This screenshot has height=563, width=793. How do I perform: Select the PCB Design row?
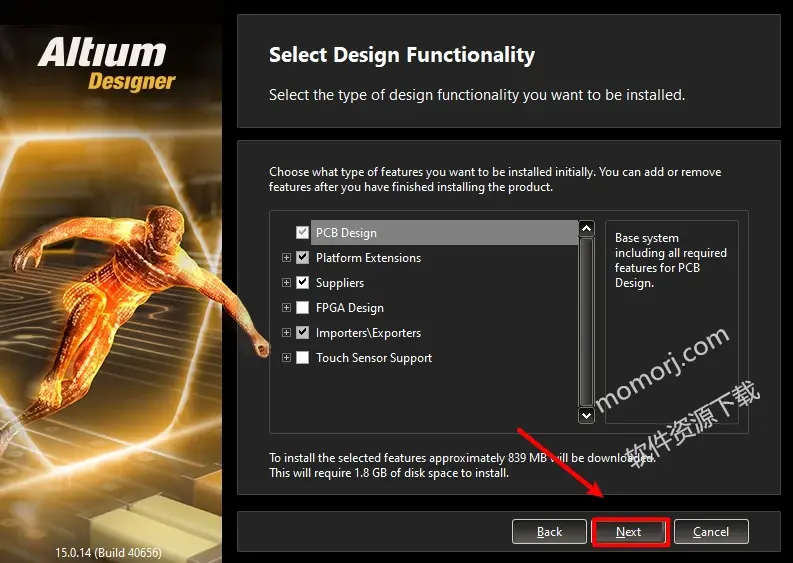(444, 233)
